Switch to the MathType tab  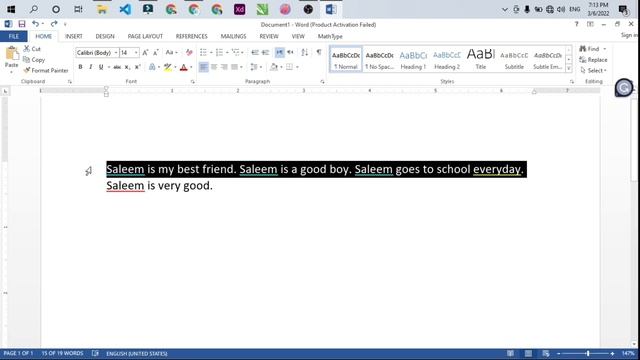click(330, 36)
